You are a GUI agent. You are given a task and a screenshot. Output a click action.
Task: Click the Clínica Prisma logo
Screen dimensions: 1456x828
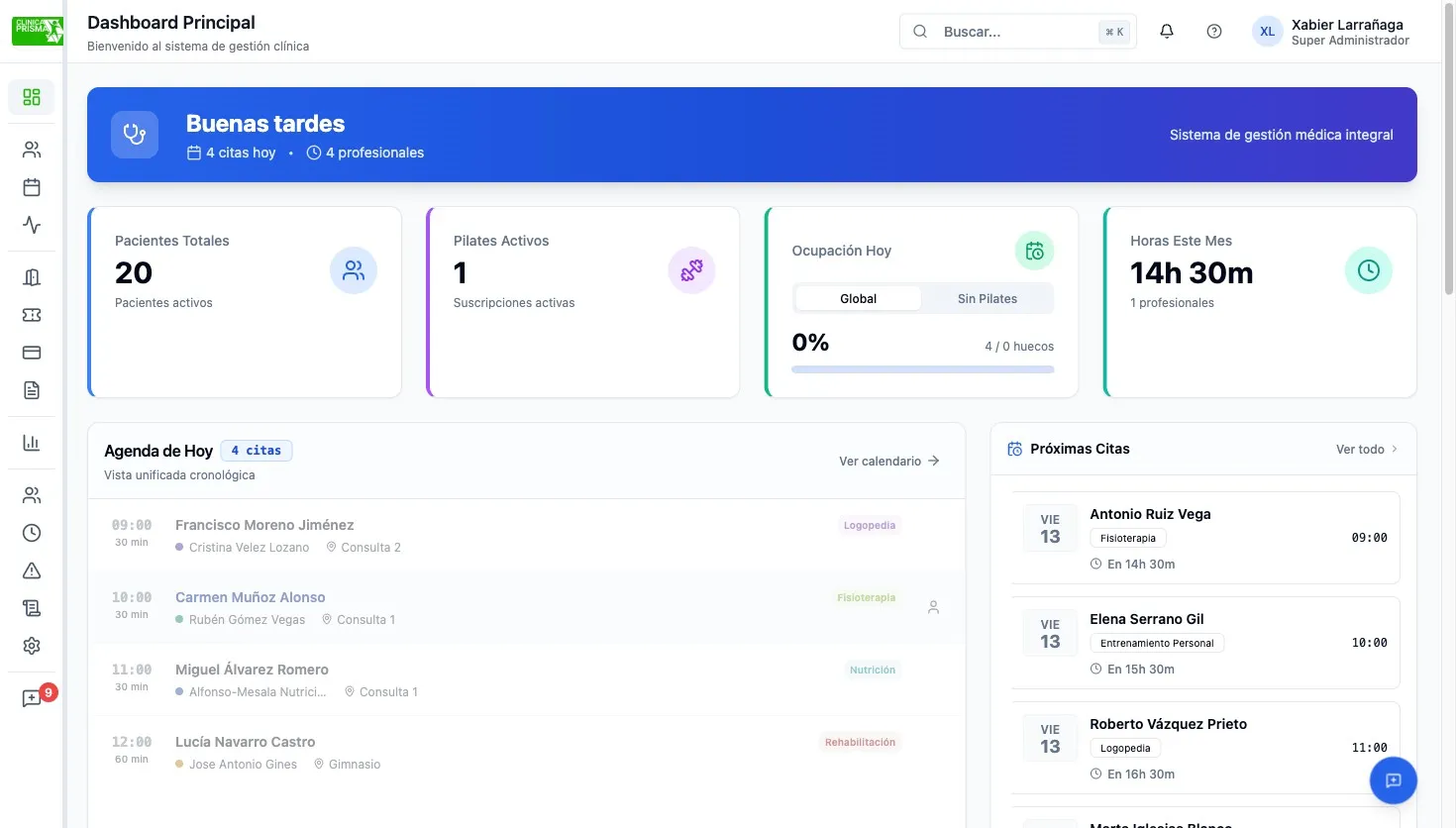(38, 31)
